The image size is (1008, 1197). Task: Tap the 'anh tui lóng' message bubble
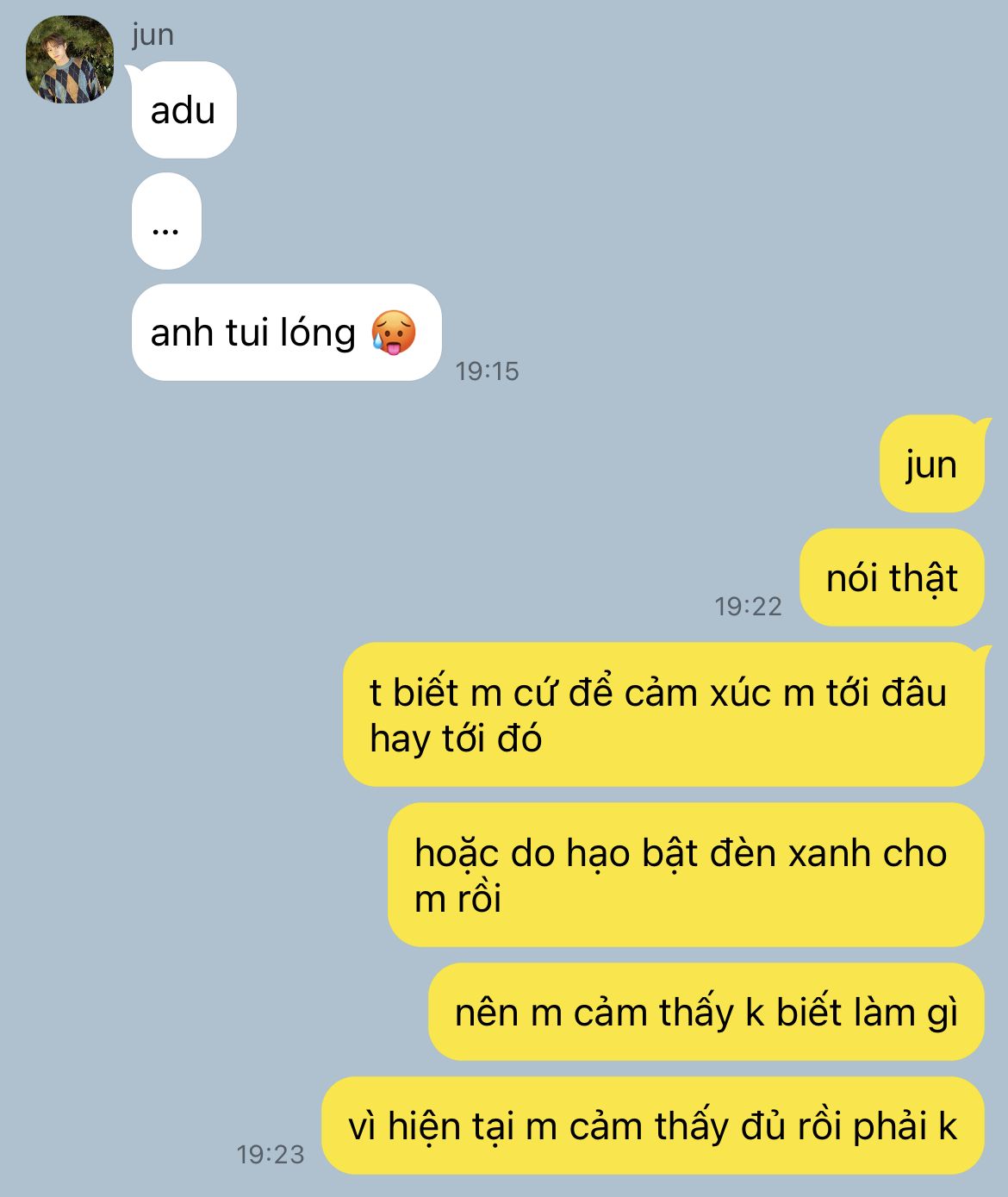(286, 333)
